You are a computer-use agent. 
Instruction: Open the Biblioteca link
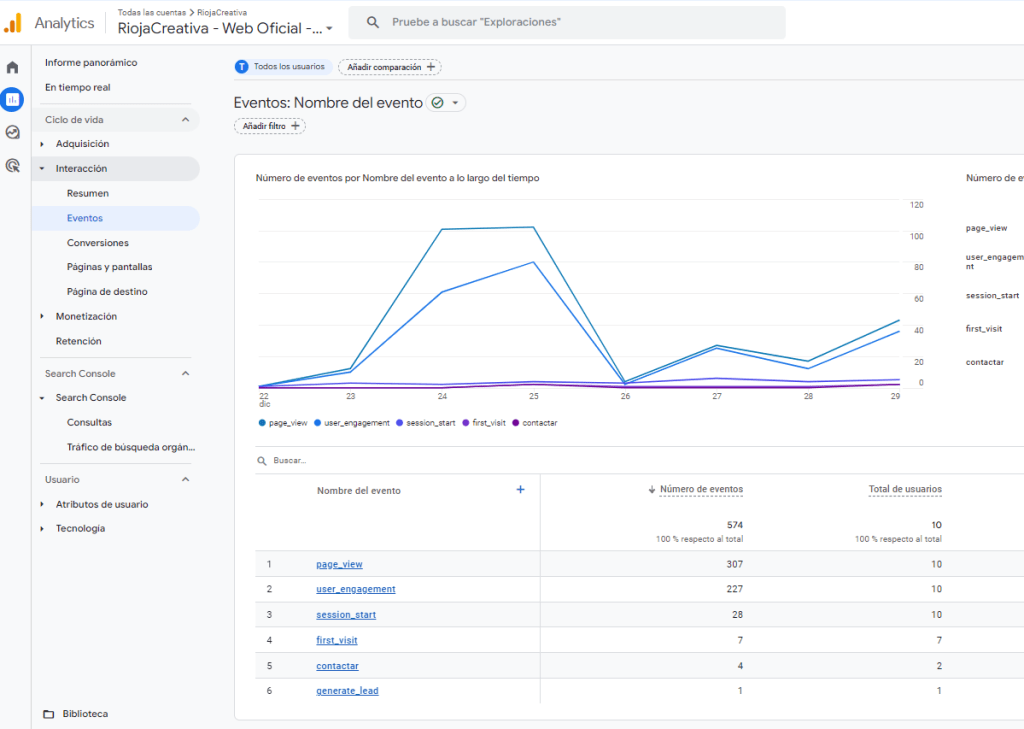85,714
